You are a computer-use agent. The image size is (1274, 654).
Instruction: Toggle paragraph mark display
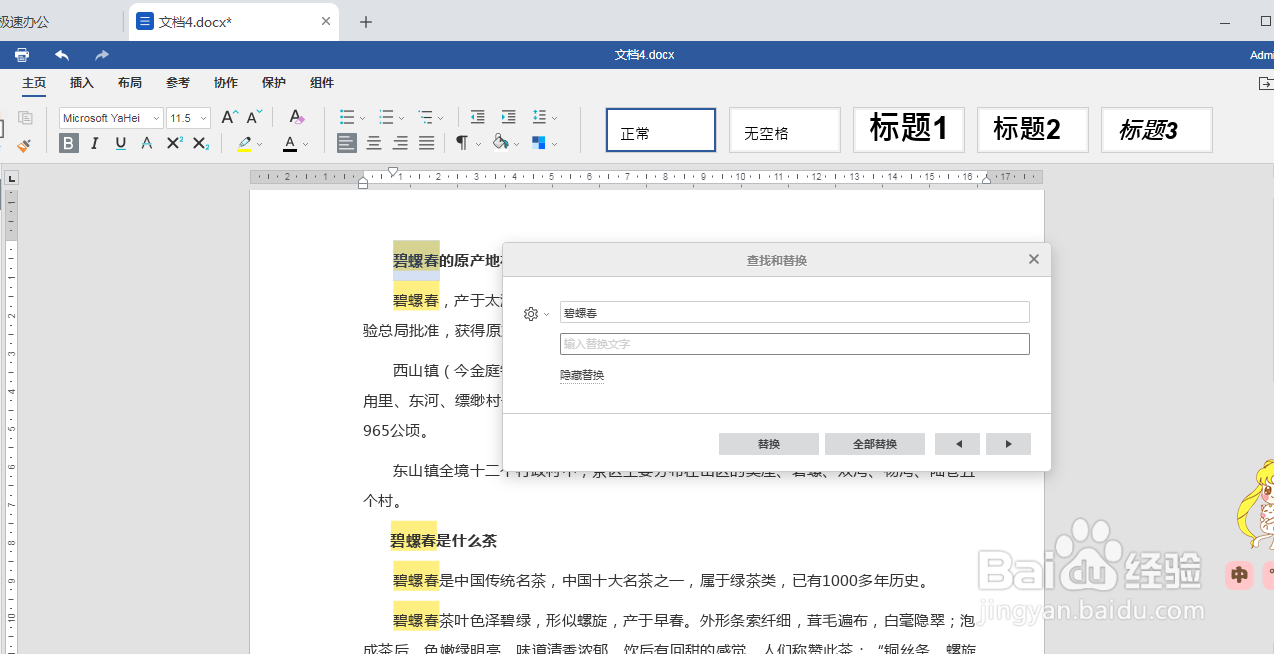461,143
